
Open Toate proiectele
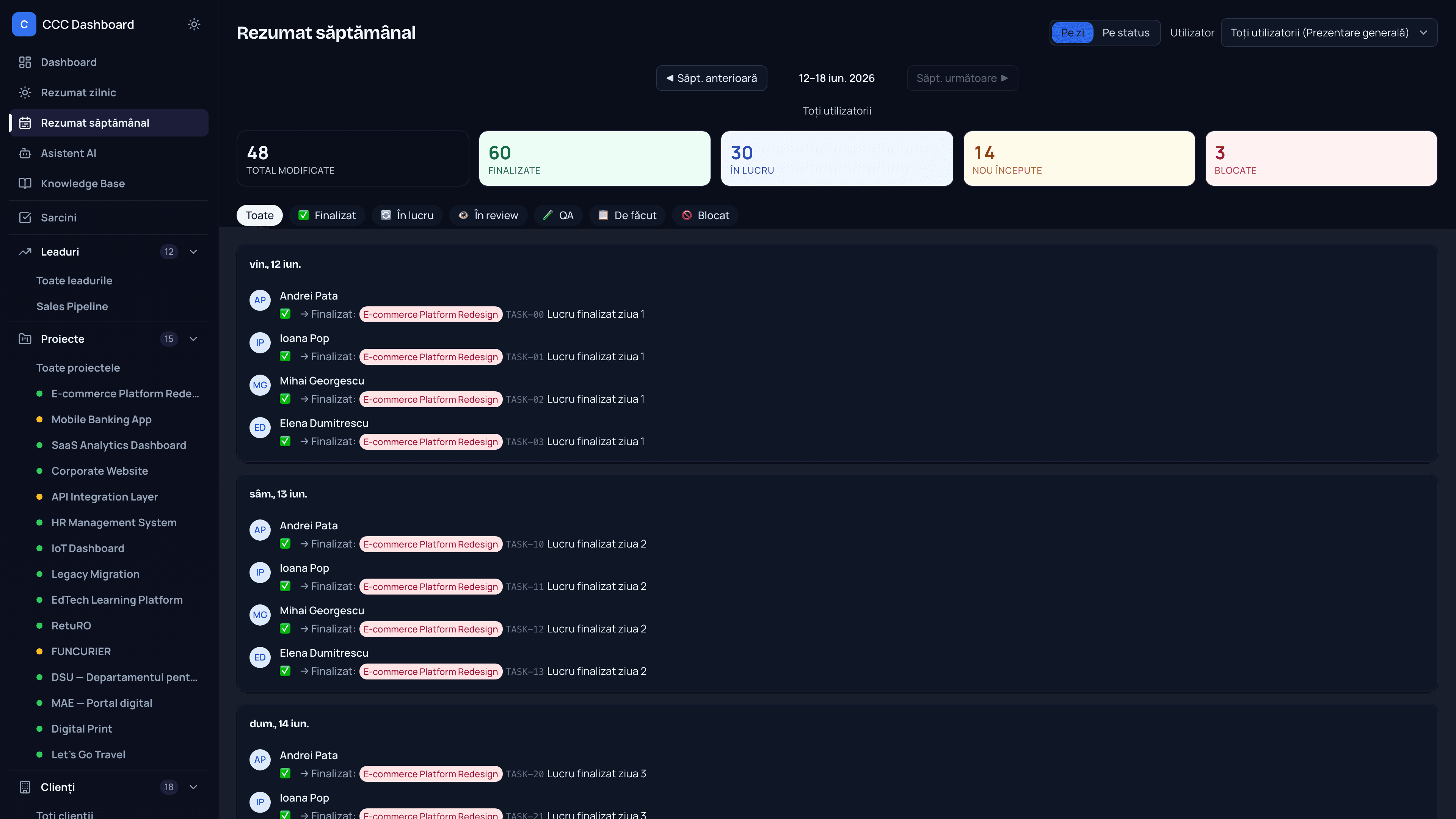pos(78,368)
